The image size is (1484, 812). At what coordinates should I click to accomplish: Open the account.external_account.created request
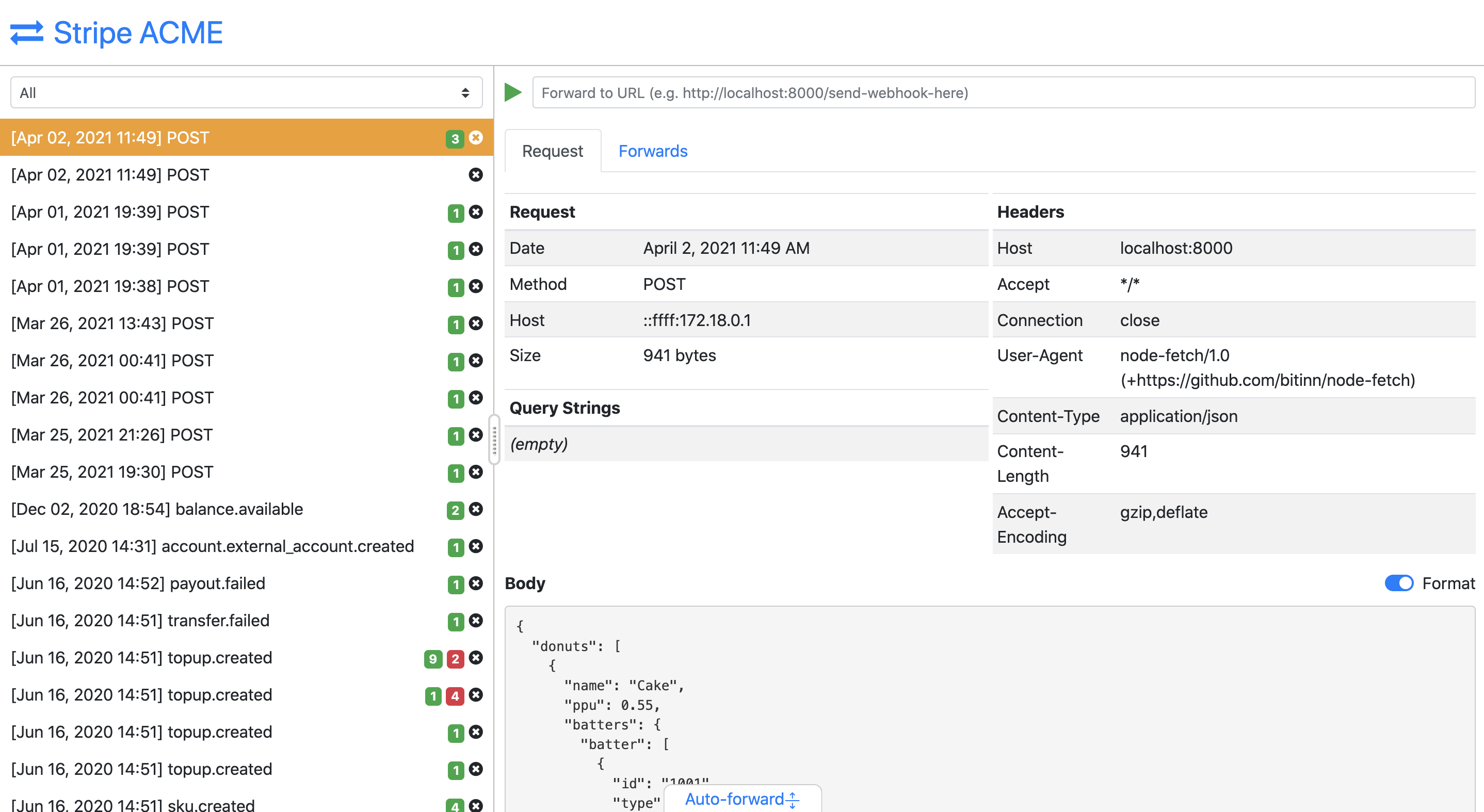point(247,546)
